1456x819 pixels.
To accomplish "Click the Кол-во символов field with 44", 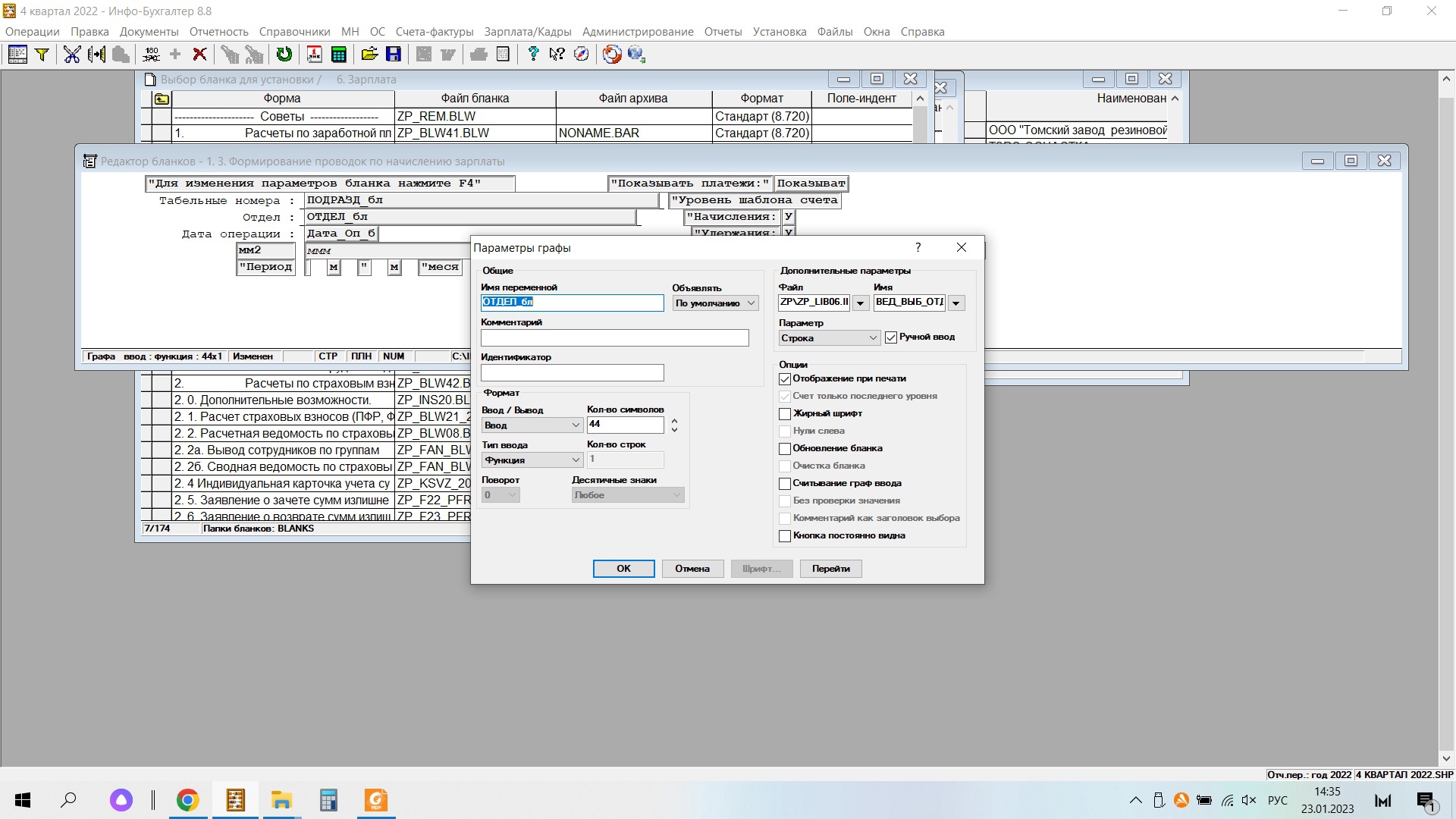I will click(626, 425).
